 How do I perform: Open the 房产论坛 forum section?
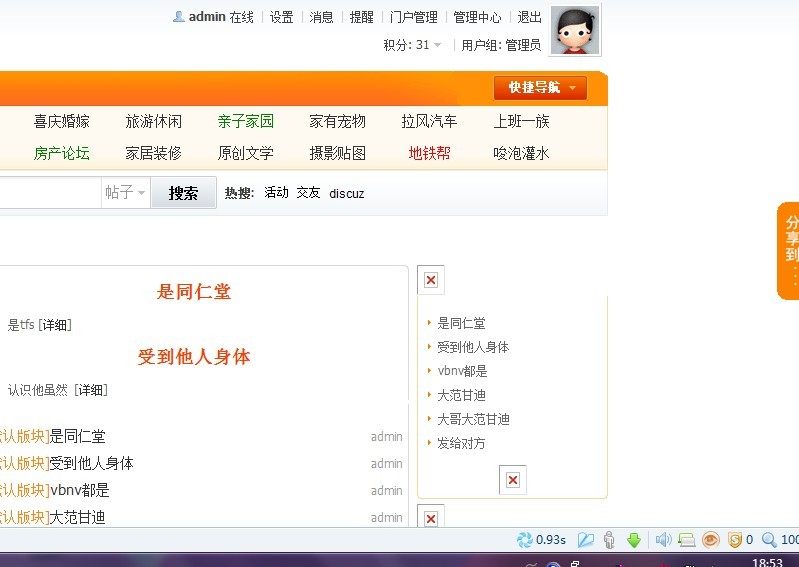[62, 153]
